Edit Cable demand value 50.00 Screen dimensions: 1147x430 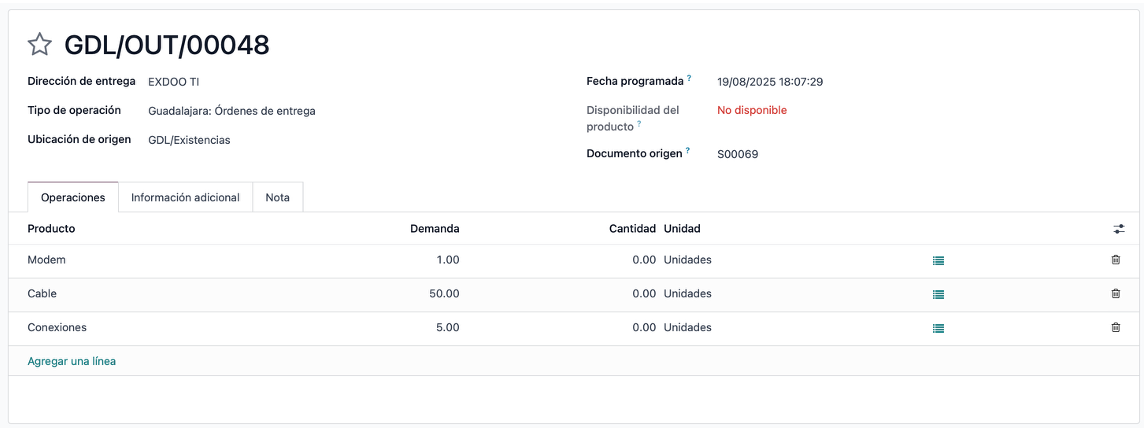[x=444, y=293]
